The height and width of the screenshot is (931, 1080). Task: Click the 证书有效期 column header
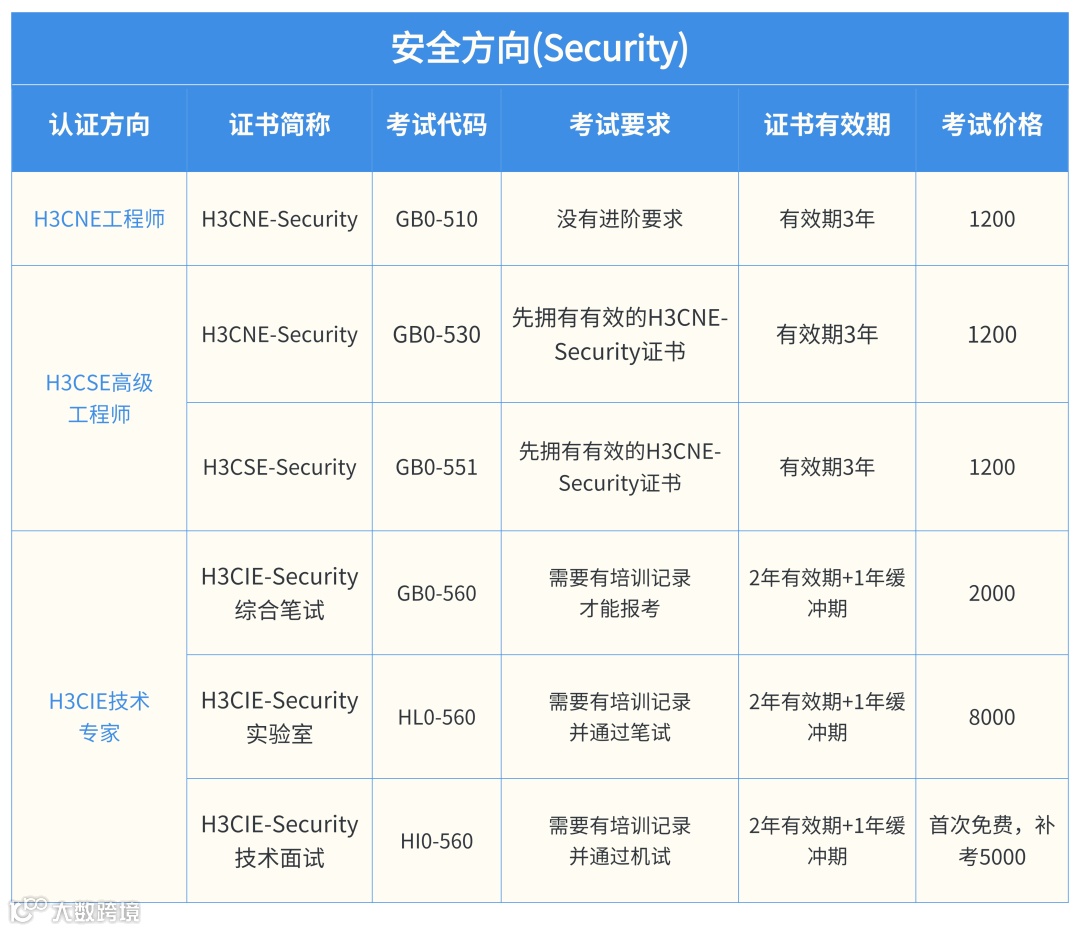(826, 125)
